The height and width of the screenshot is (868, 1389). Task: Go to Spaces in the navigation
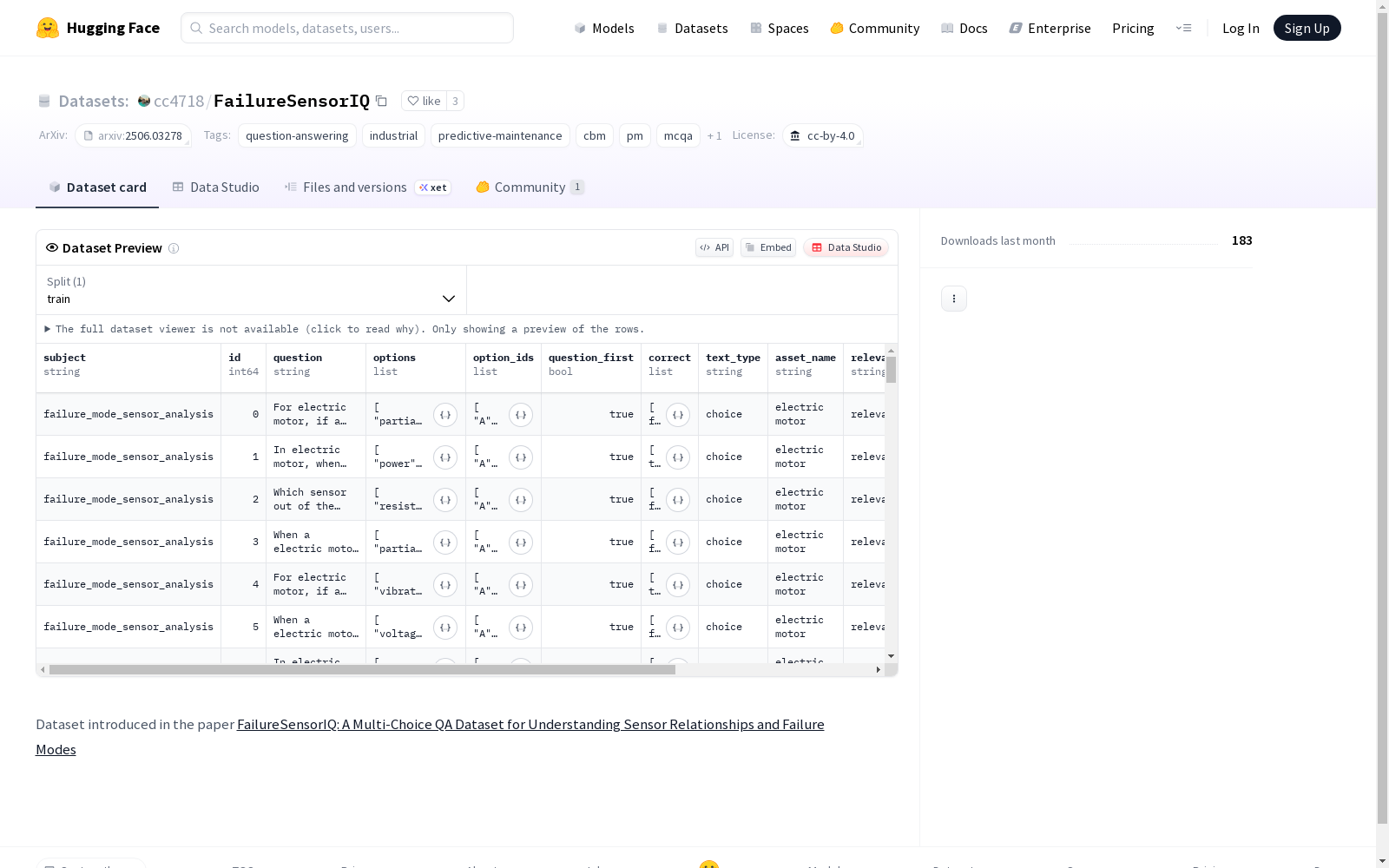780,28
